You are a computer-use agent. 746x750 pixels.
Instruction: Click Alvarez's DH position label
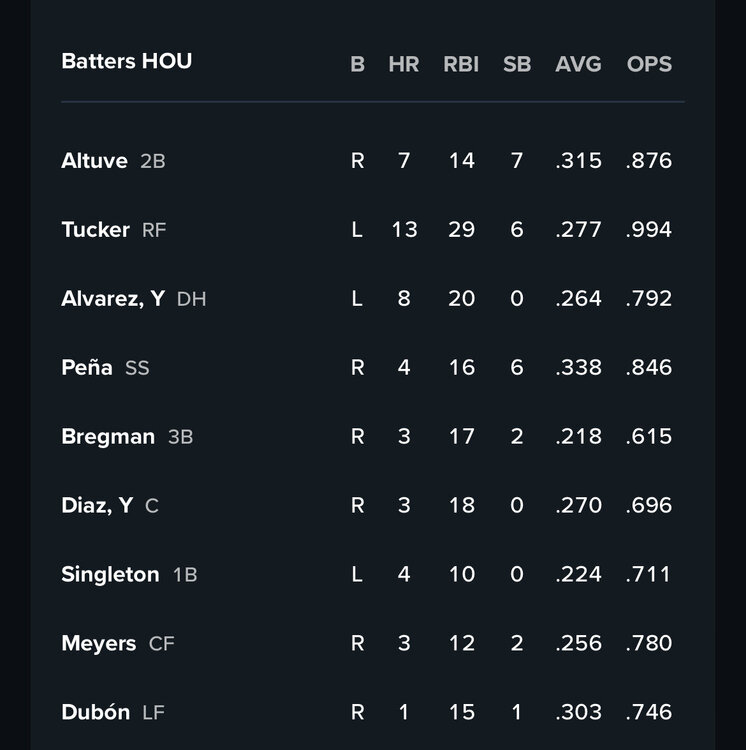click(191, 299)
